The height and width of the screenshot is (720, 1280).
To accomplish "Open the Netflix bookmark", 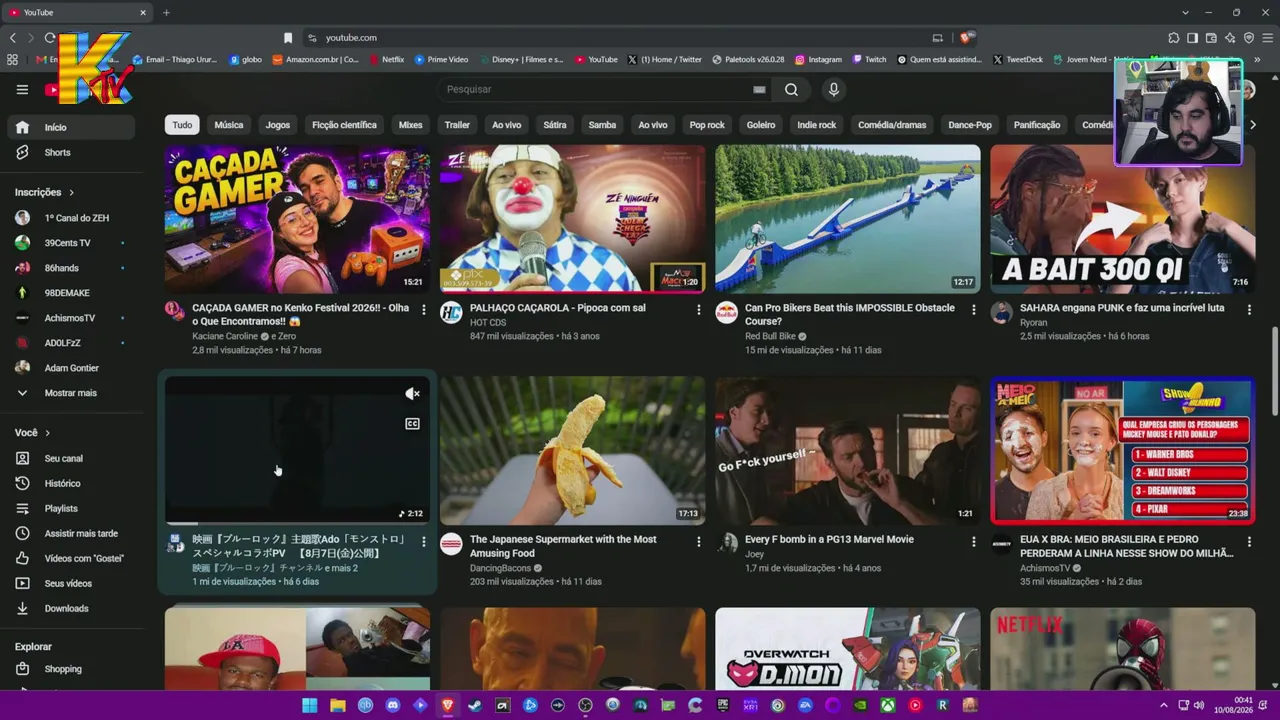I will (x=386, y=60).
